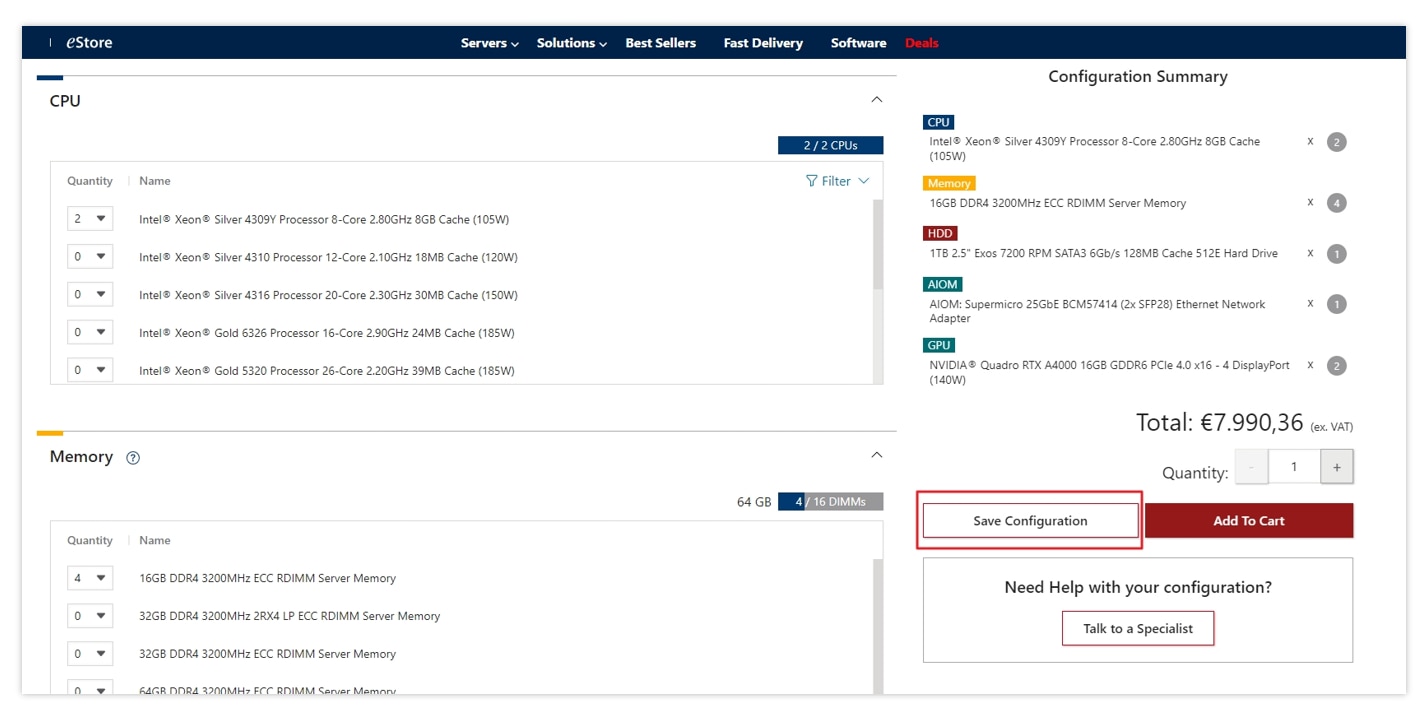Click the Quantity input field
1428x720 pixels.
click(x=1294, y=466)
